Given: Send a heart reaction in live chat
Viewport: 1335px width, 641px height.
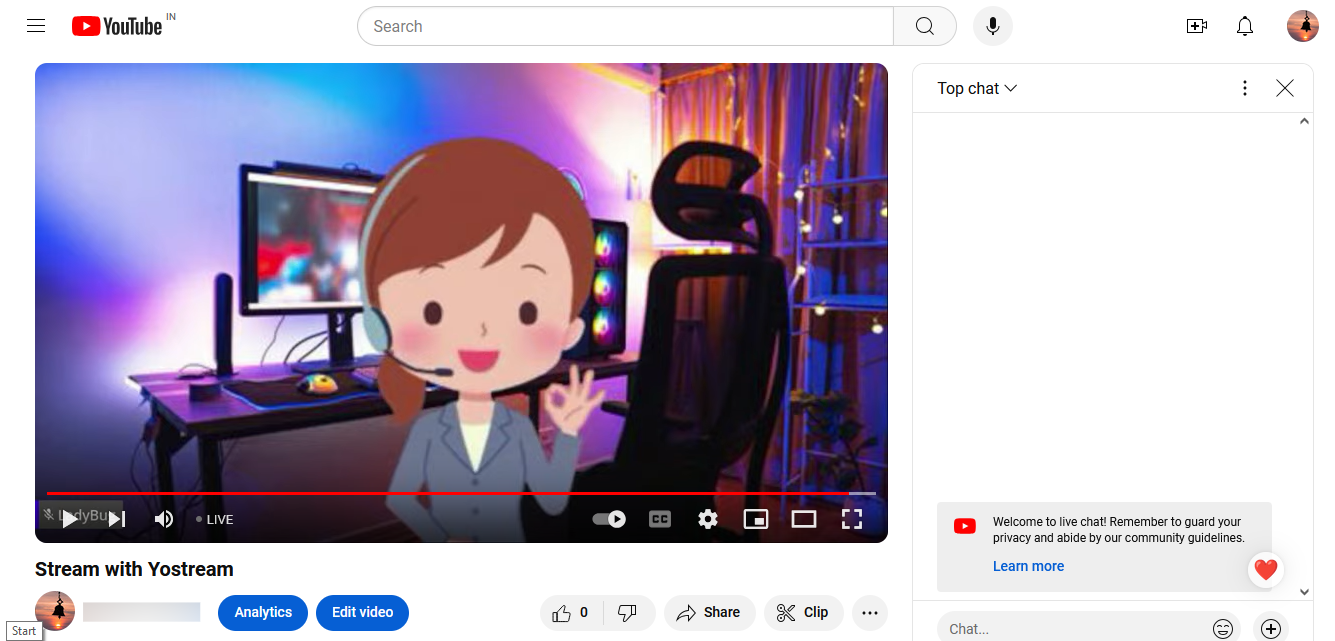Looking at the screenshot, I should click(1265, 569).
